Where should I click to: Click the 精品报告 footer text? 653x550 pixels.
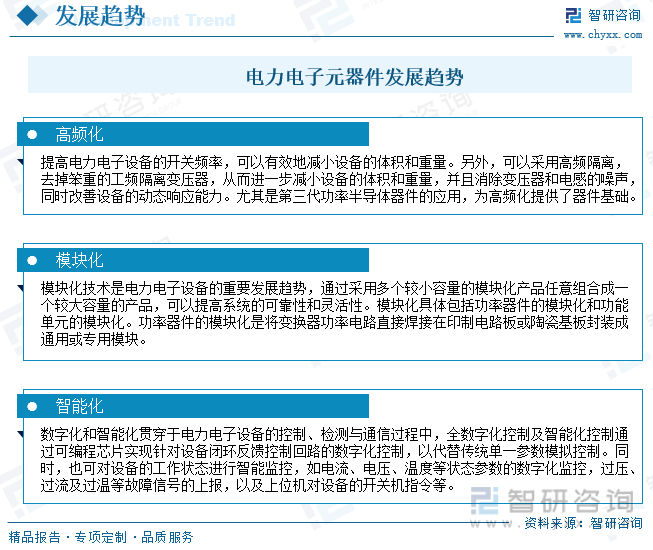[x=35, y=537]
